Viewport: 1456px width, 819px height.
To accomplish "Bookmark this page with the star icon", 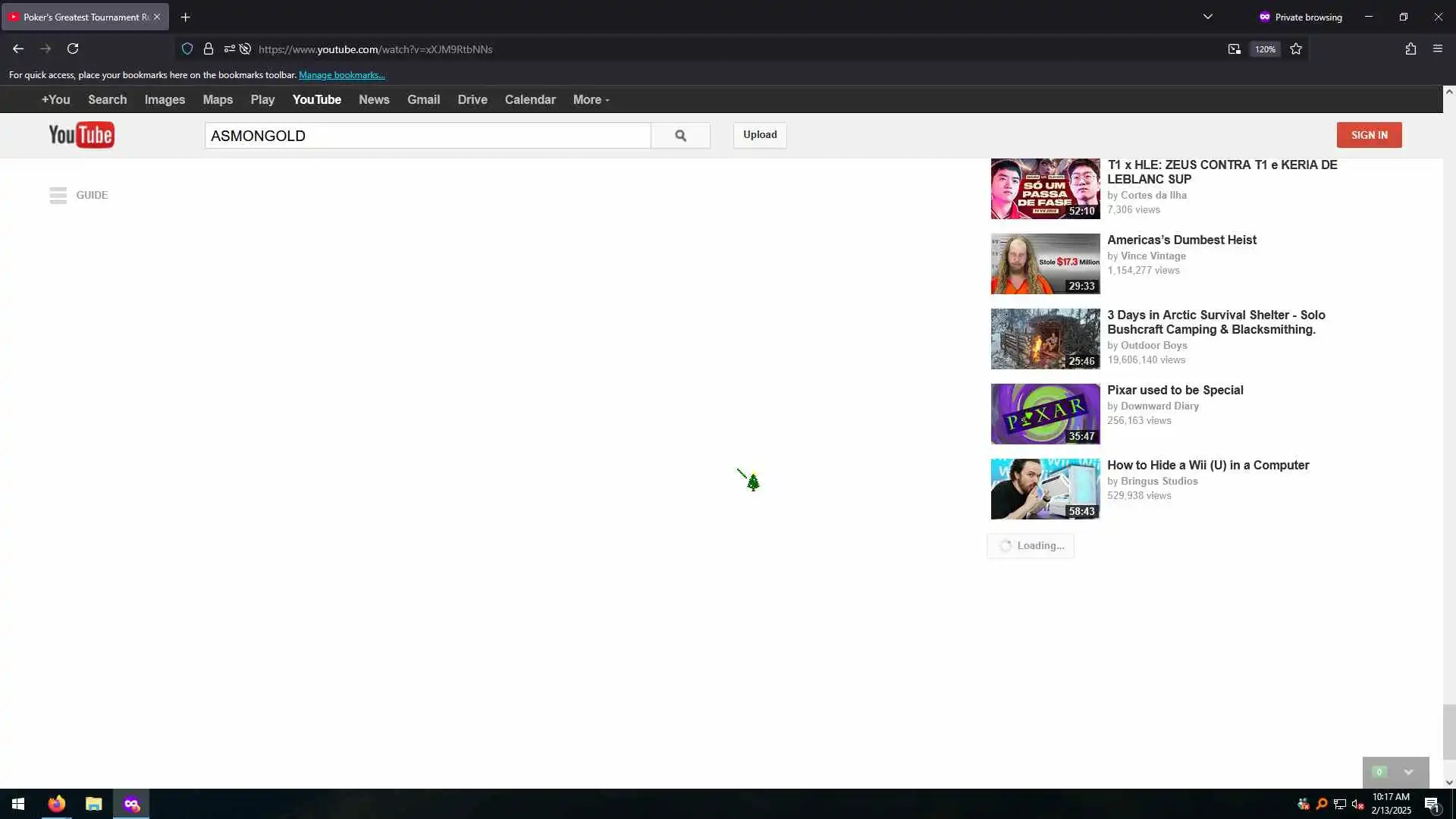I will click(1296, 49).
